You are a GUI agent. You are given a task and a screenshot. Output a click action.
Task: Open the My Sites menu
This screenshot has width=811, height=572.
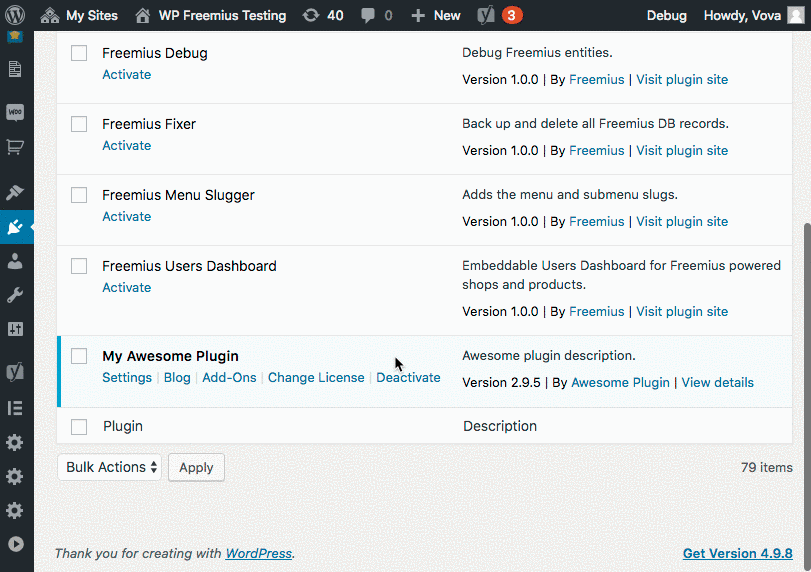[x=79, y=15]
